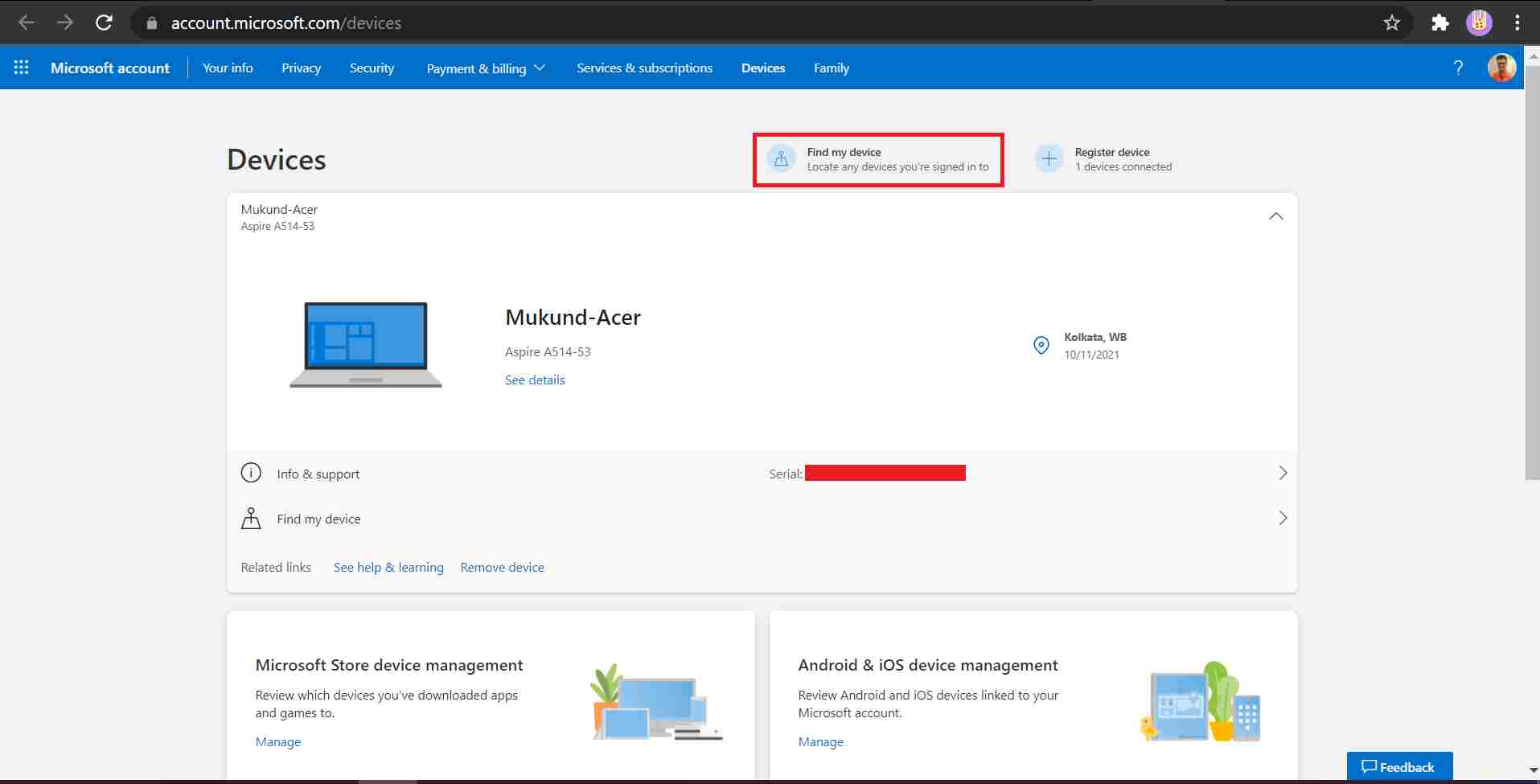Open the Chrome profile avatar
Viewport: 1540px width, 784px height.
click(x=1479, y=23)
